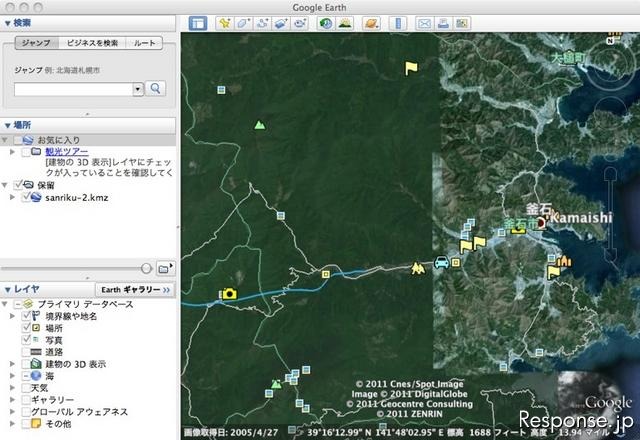Expand the sanriku-2.kmz tree arrow
640x440 pixels.
[12, 197]
